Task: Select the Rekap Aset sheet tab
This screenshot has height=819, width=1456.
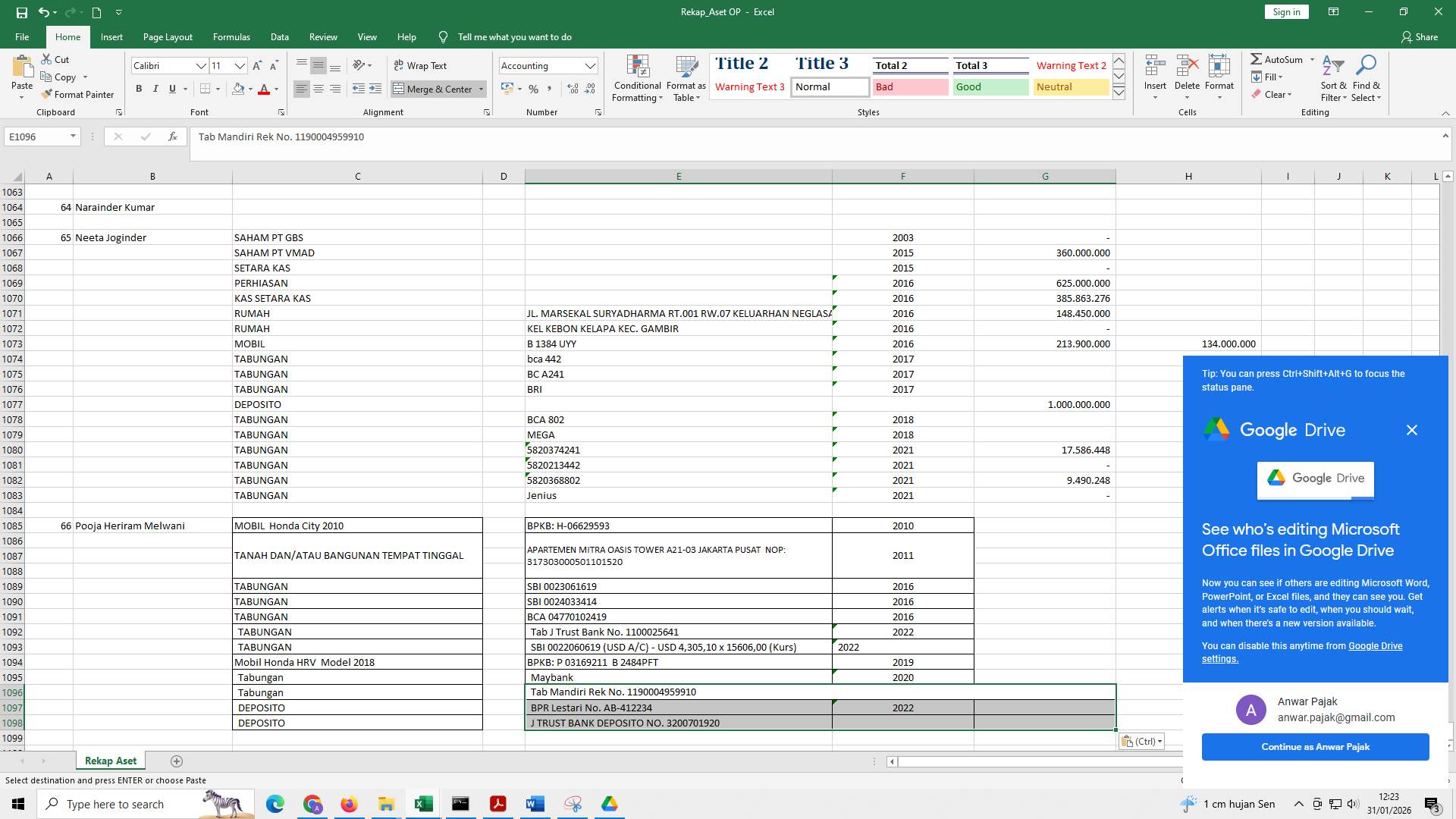Action: (x=110, y=761)
